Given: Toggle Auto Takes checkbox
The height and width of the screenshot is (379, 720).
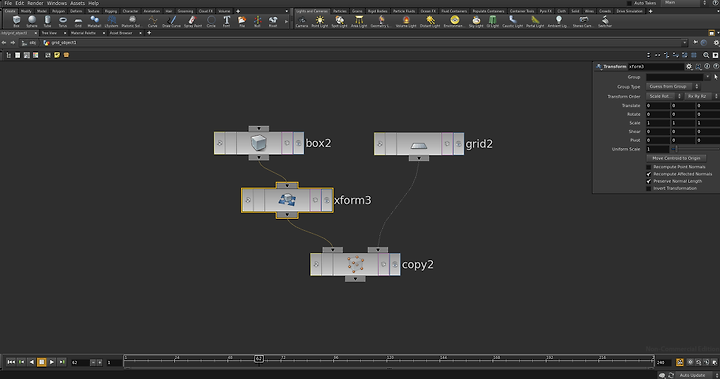Looking at the screenshot, I should coord(630,3).
